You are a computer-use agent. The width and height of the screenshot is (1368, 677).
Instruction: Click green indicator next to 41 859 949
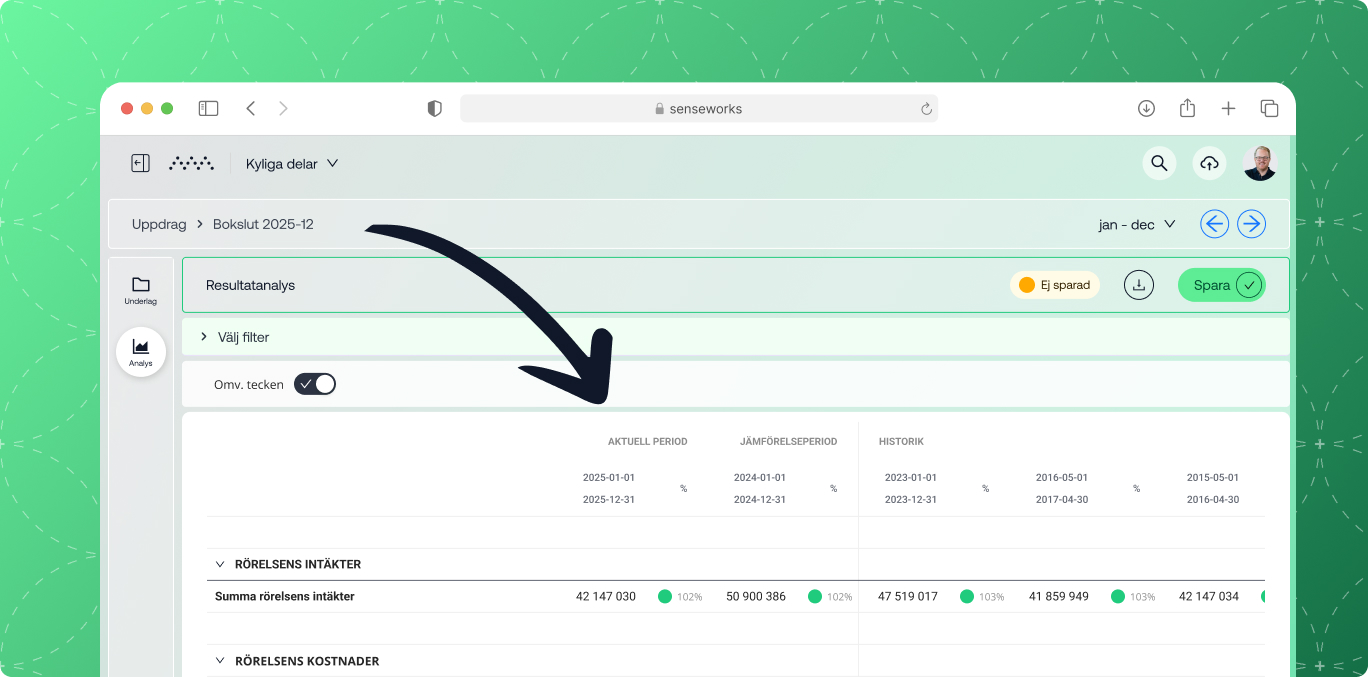click(x=1118, y=596)
